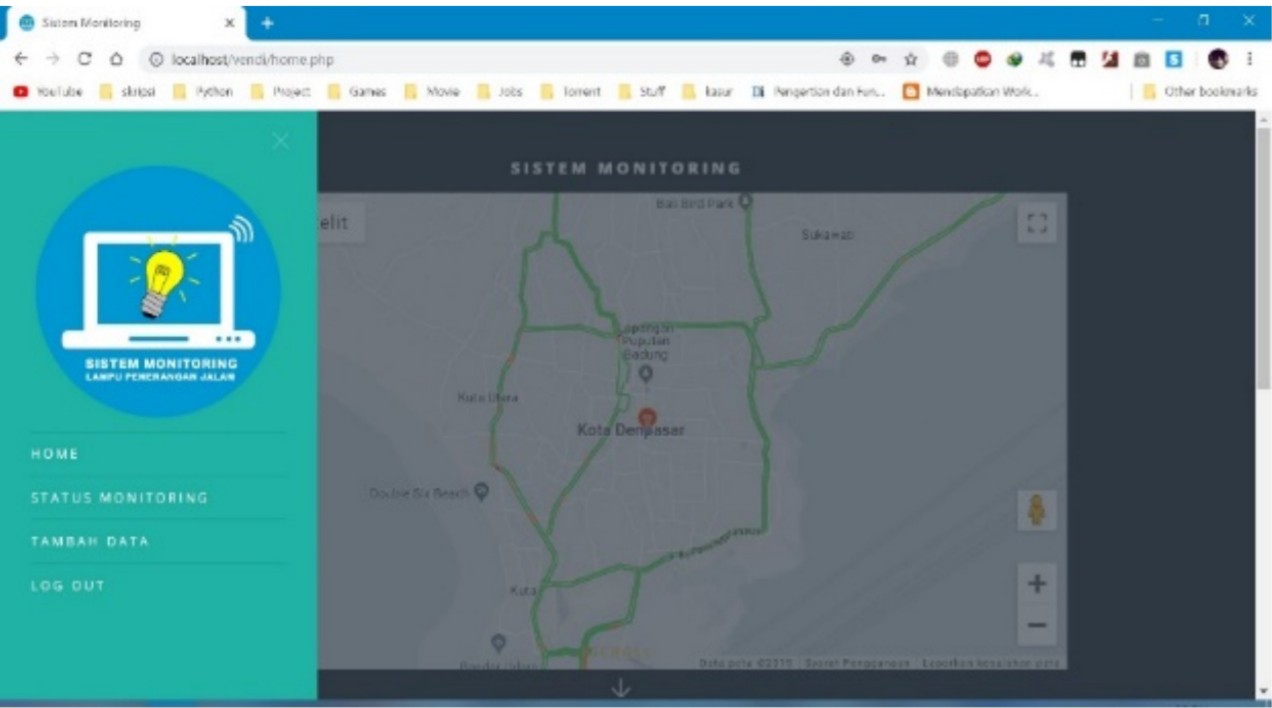Zoom in on the map
Screen dimensions: 1272x708
click(1036, 584)
